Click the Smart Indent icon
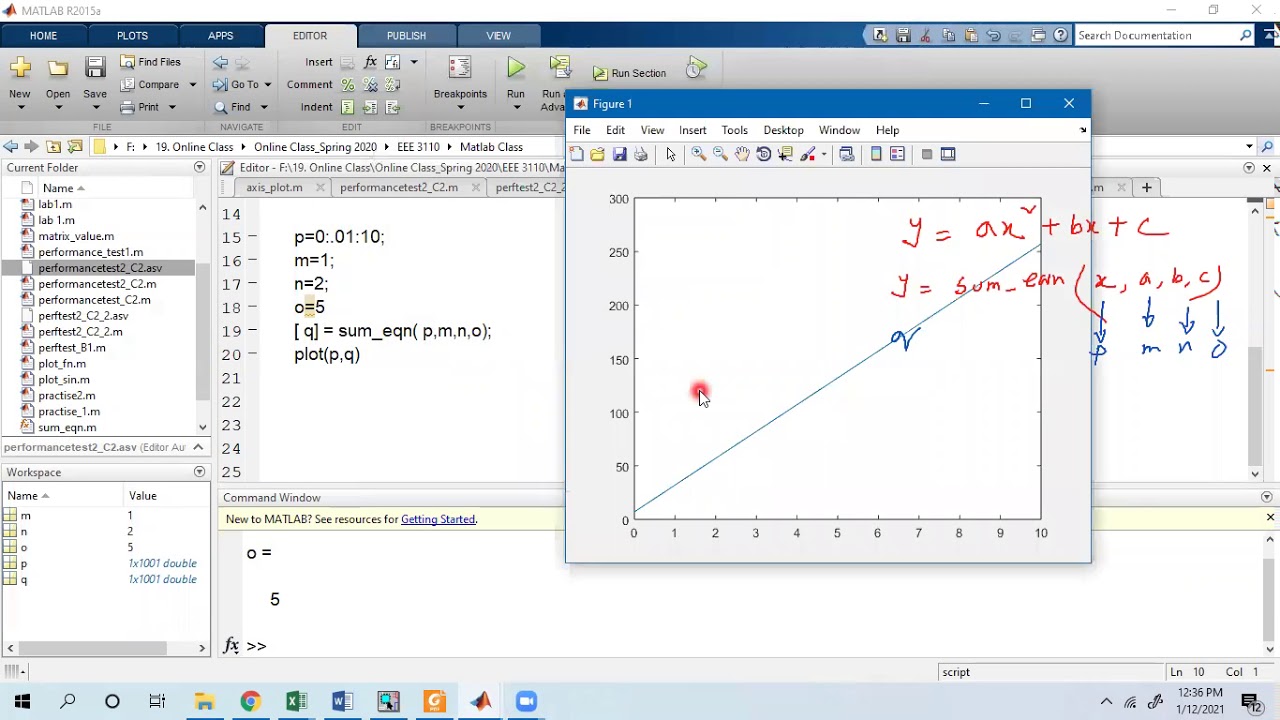The width and height of the screenshot is (1280, 720). tap(348, 107)
